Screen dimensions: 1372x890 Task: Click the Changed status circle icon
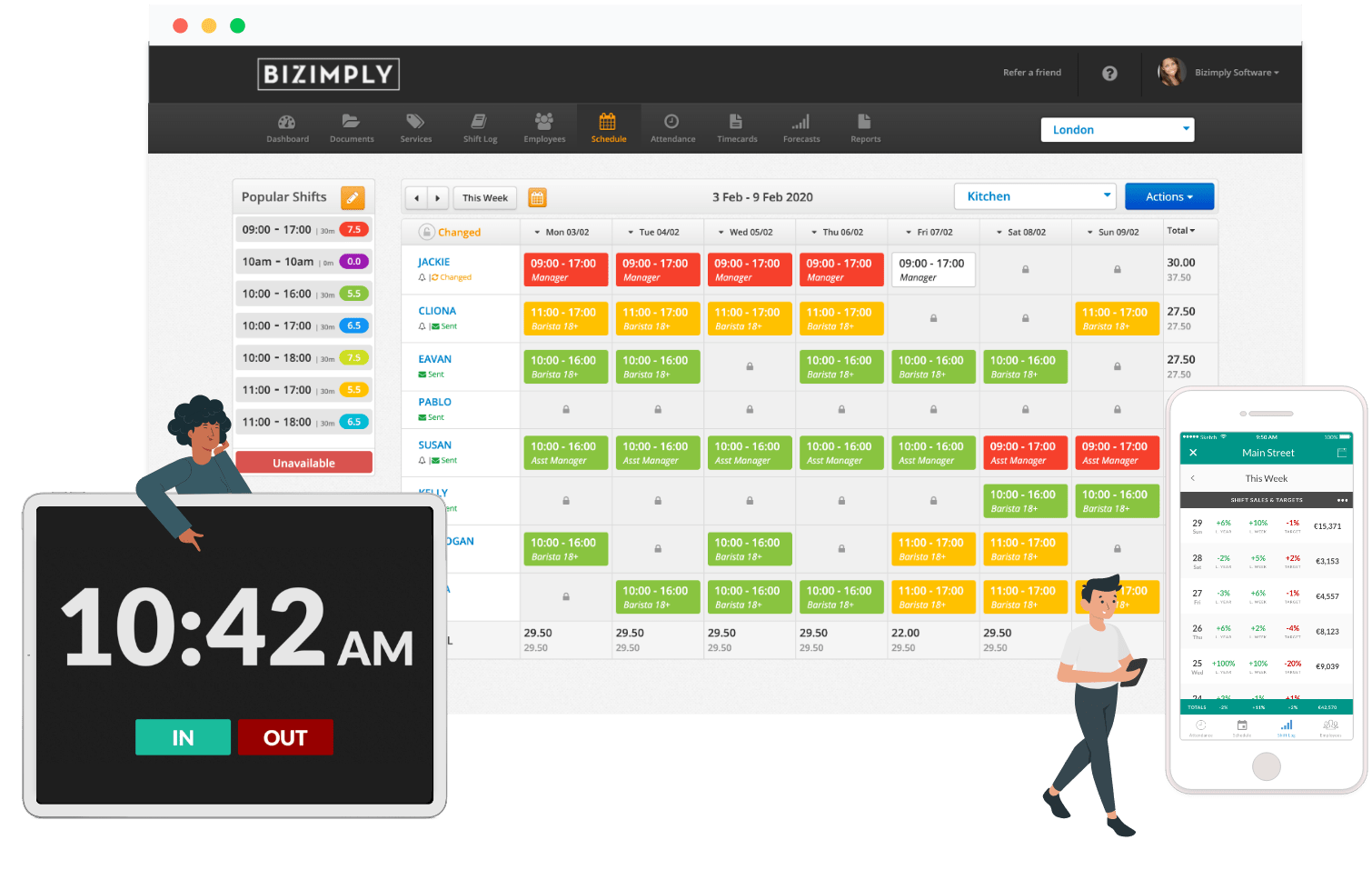click(x=426, y=232)
